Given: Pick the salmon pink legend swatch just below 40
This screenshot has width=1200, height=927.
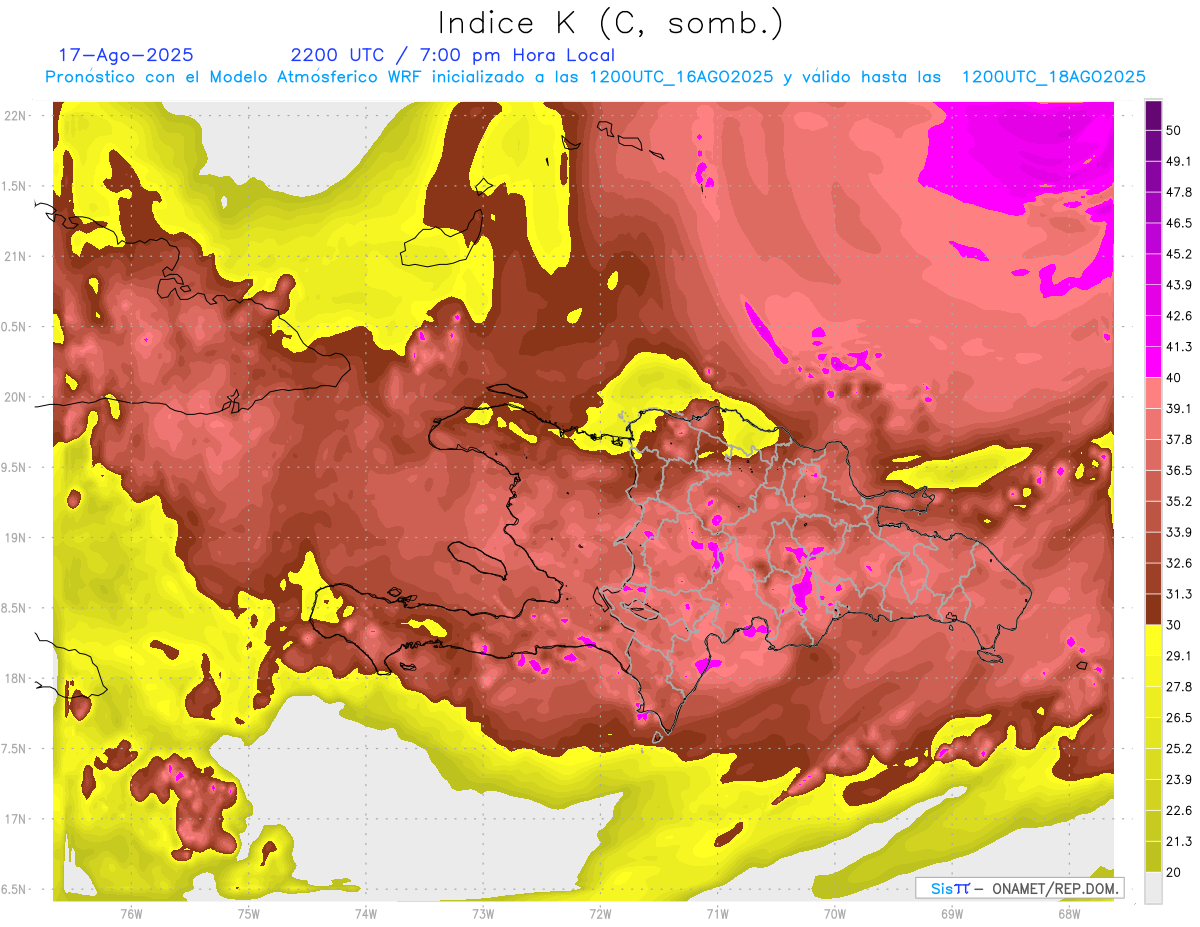Looking at the screenshot, I should [1154, 393].
